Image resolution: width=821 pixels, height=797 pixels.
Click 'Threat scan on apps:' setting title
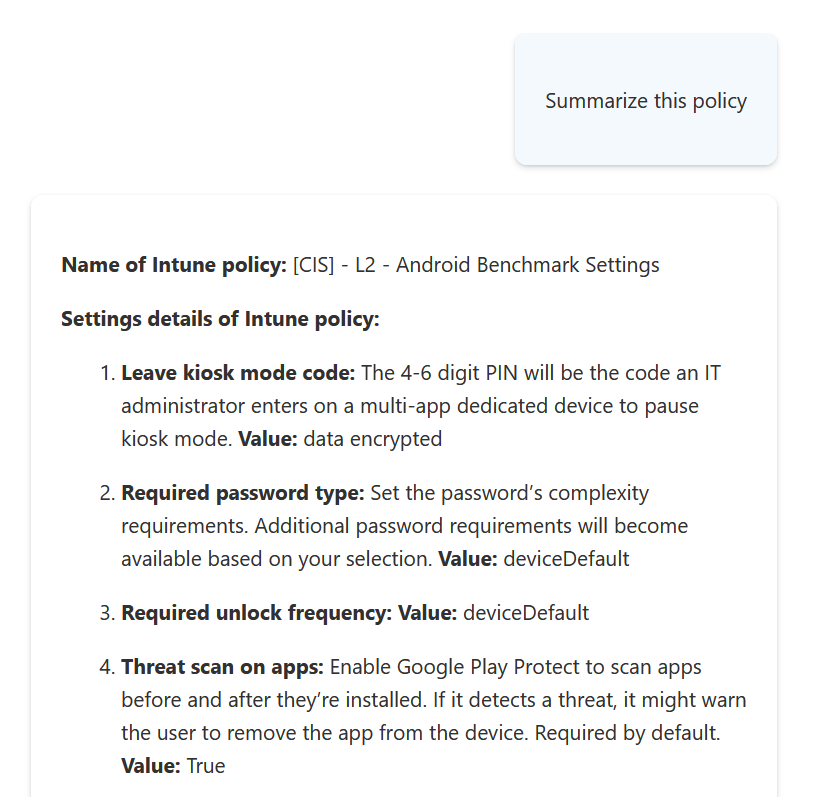pyautogui.click(x=223, y=667)
